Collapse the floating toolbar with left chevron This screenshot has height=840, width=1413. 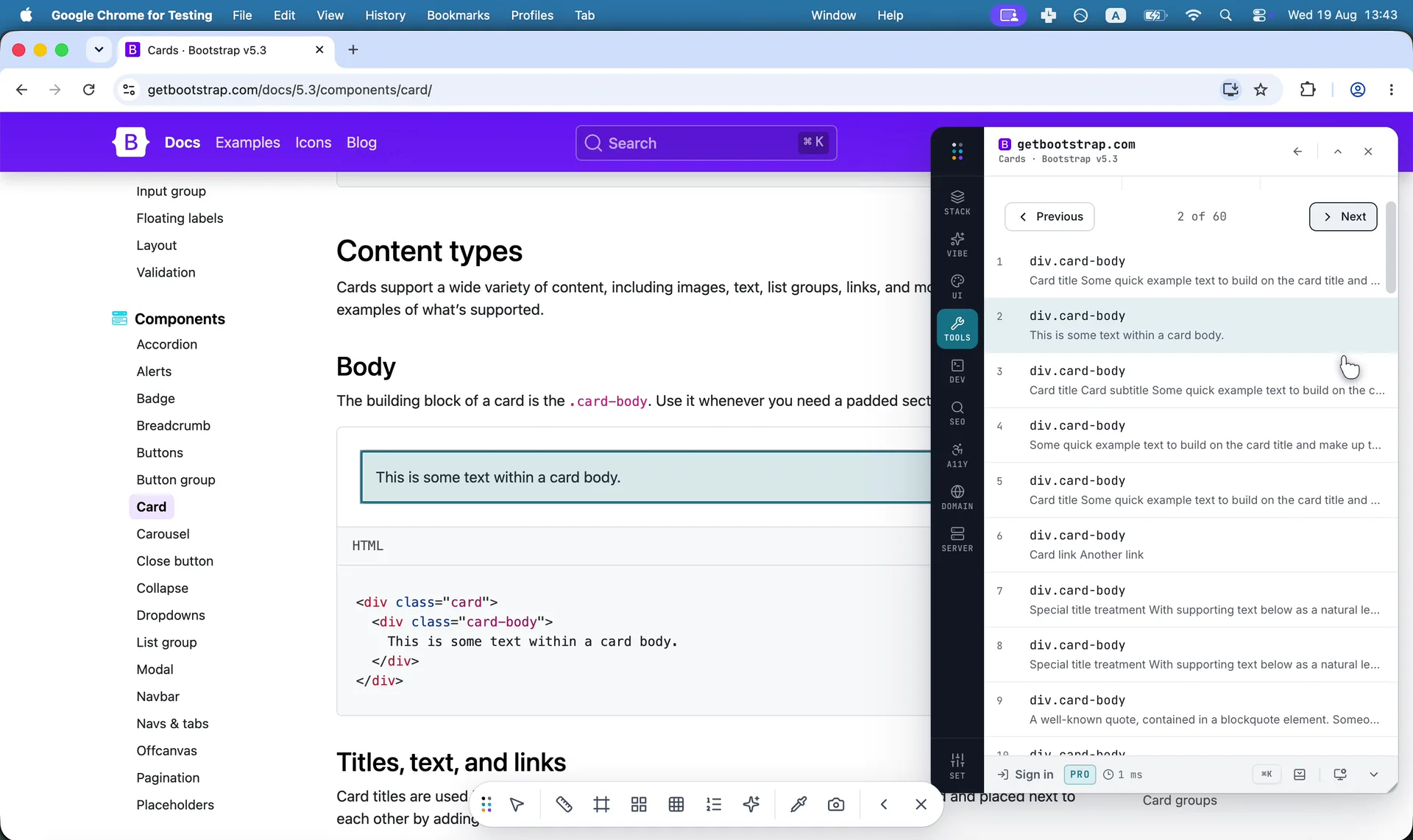(883, 805)
